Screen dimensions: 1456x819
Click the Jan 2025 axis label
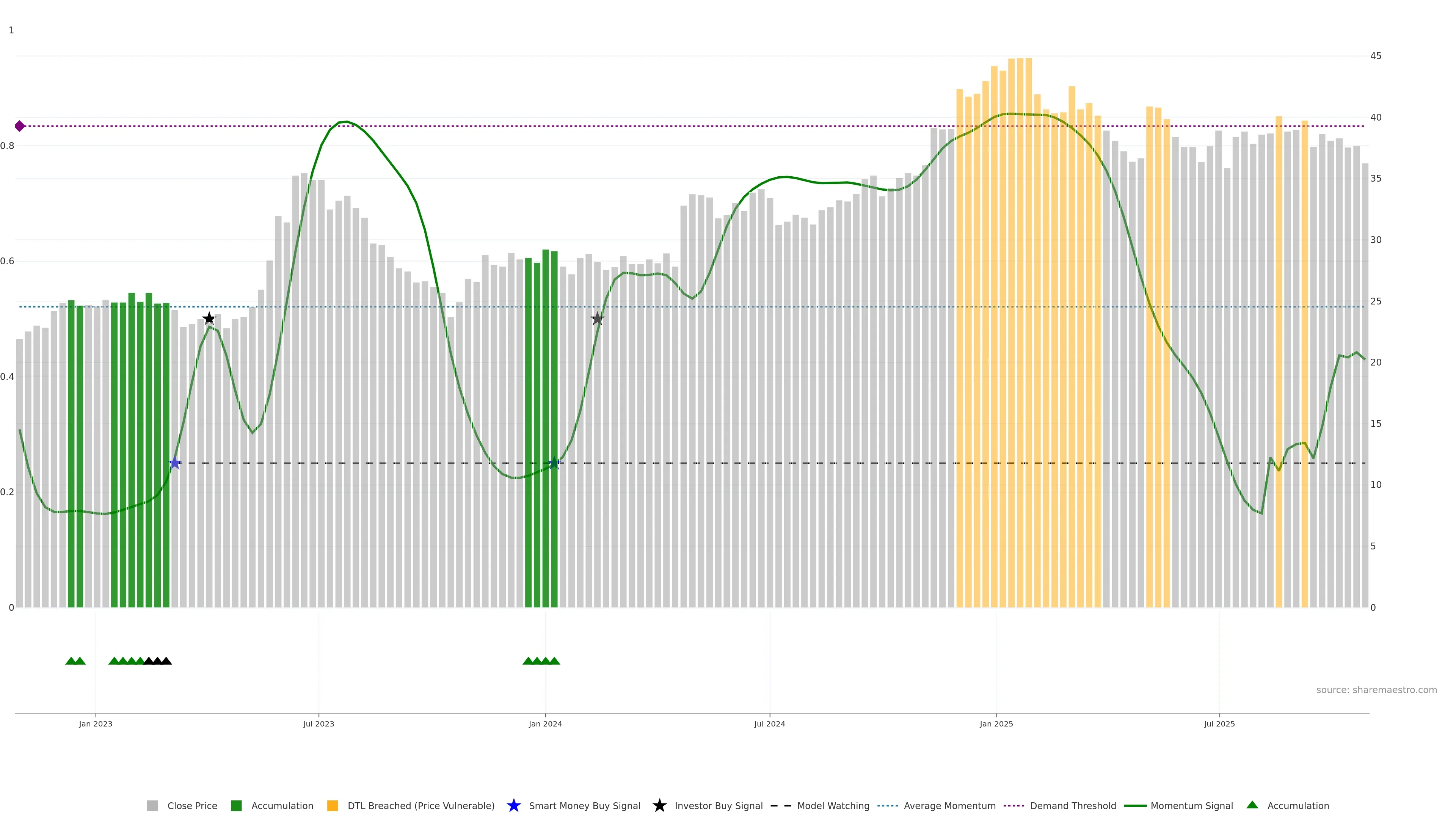pos(996,724)
